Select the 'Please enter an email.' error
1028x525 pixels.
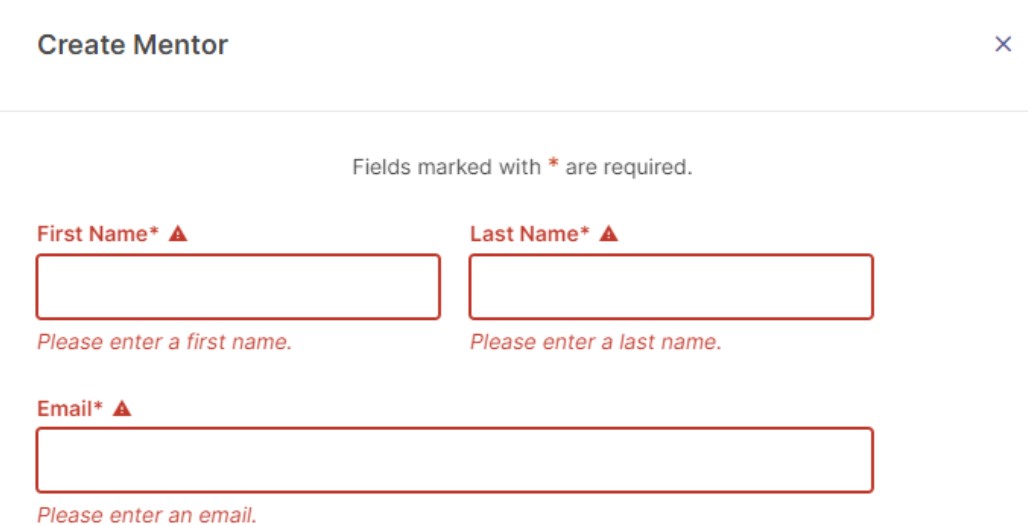(x=147, y=515)
